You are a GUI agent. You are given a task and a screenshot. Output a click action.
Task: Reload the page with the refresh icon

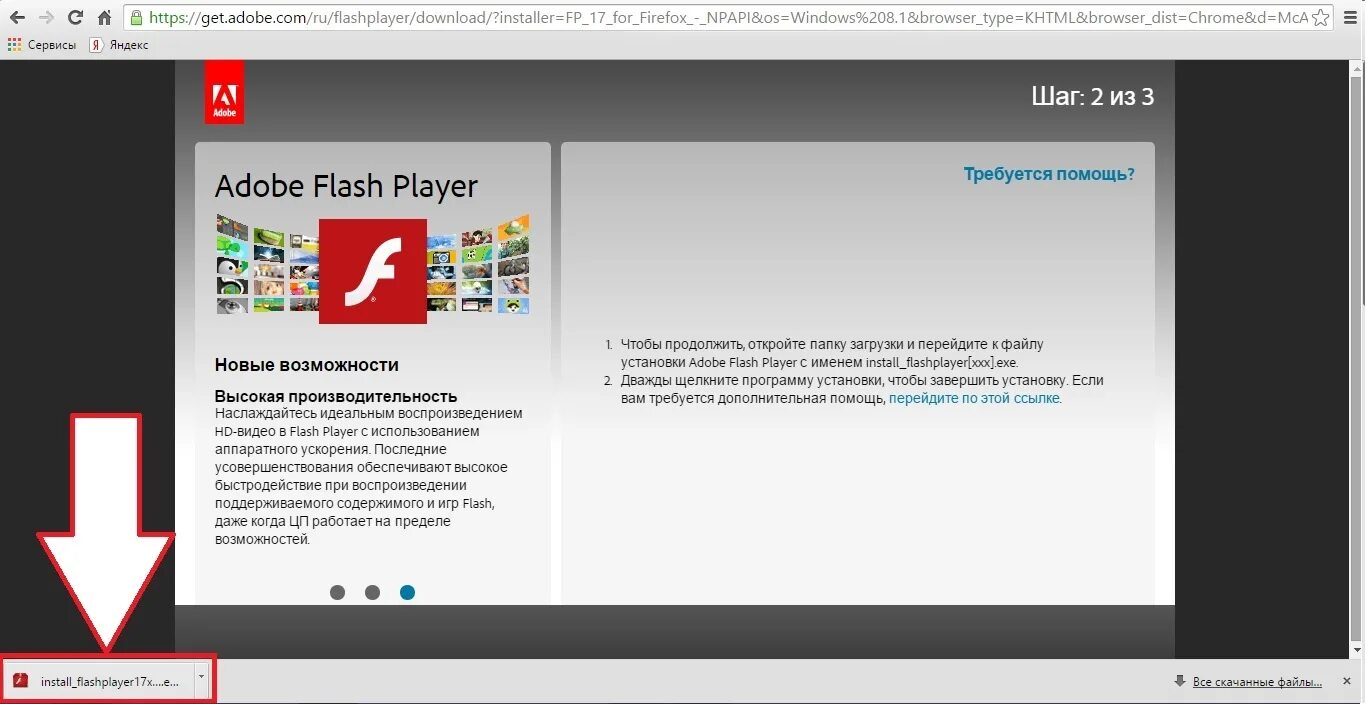[75, 18]
